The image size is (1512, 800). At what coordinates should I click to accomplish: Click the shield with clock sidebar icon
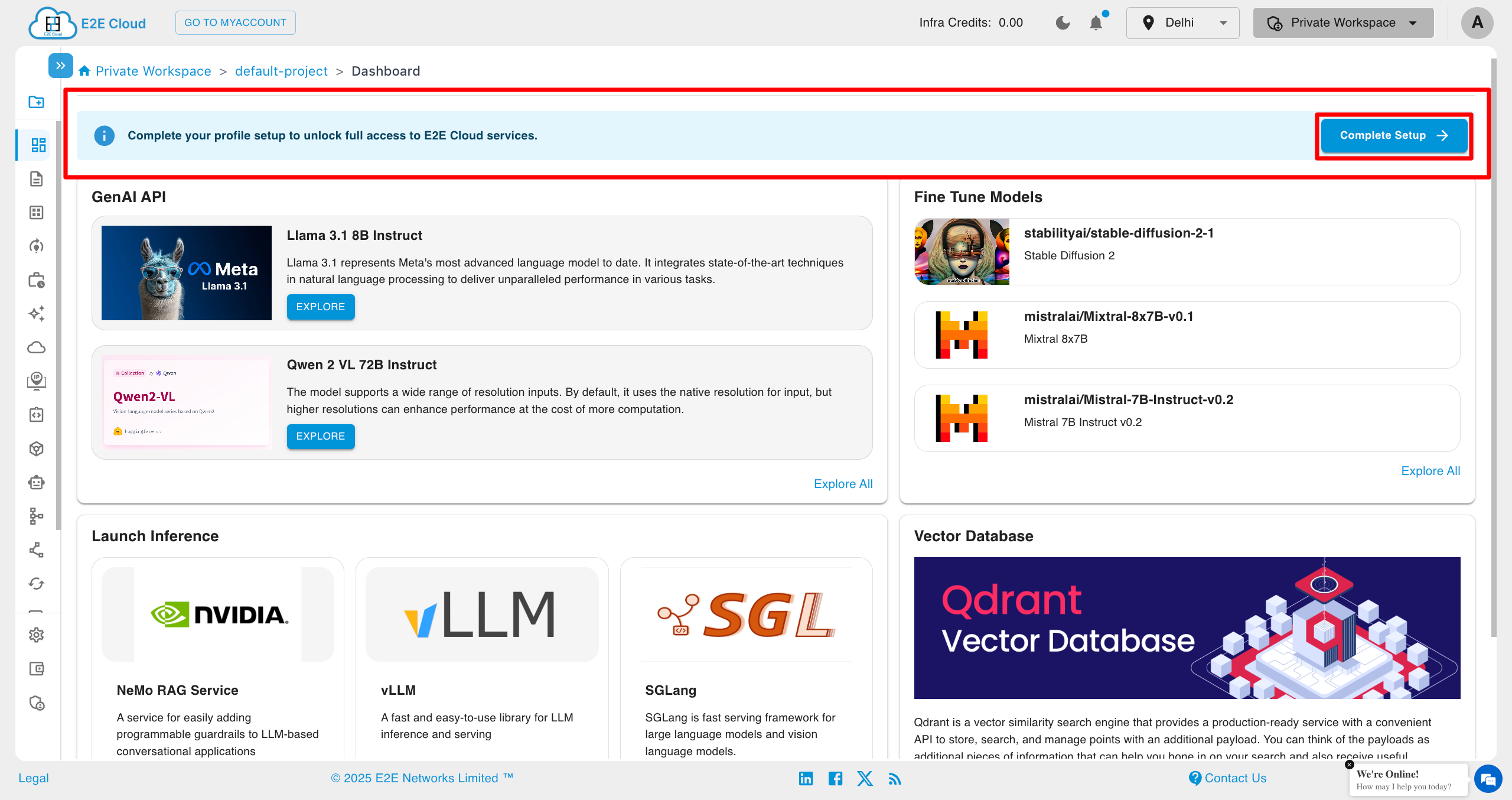pos(37,703)
